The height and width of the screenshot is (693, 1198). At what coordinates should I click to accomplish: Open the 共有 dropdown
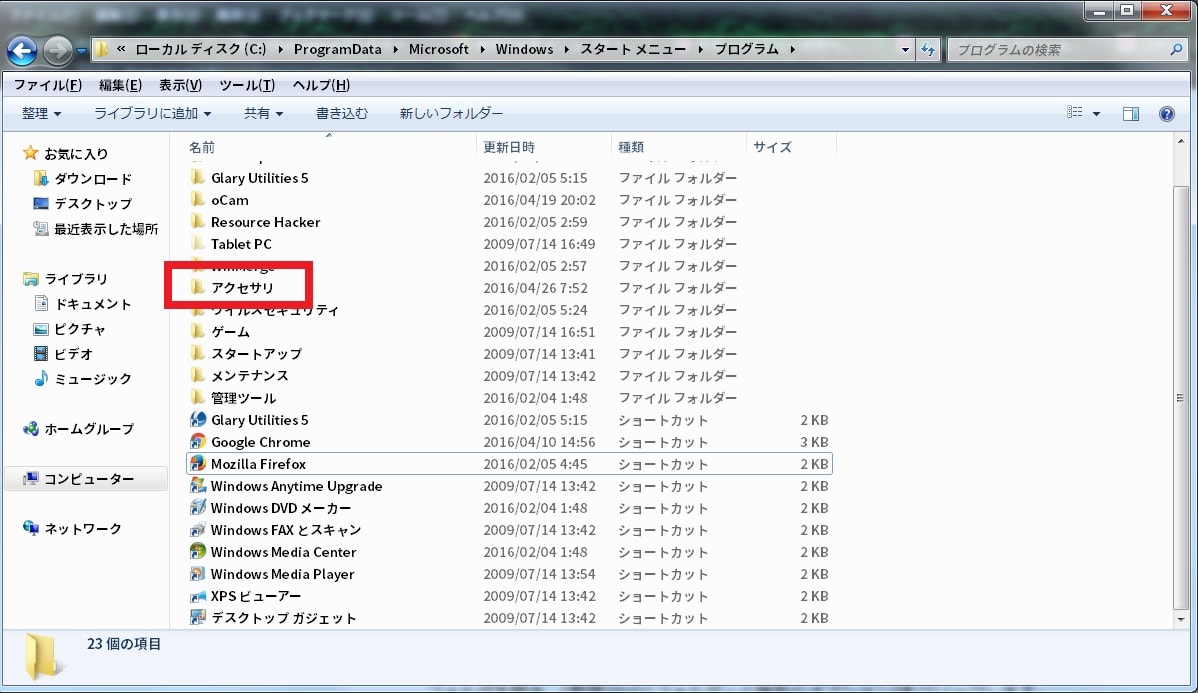coord(264,113)
